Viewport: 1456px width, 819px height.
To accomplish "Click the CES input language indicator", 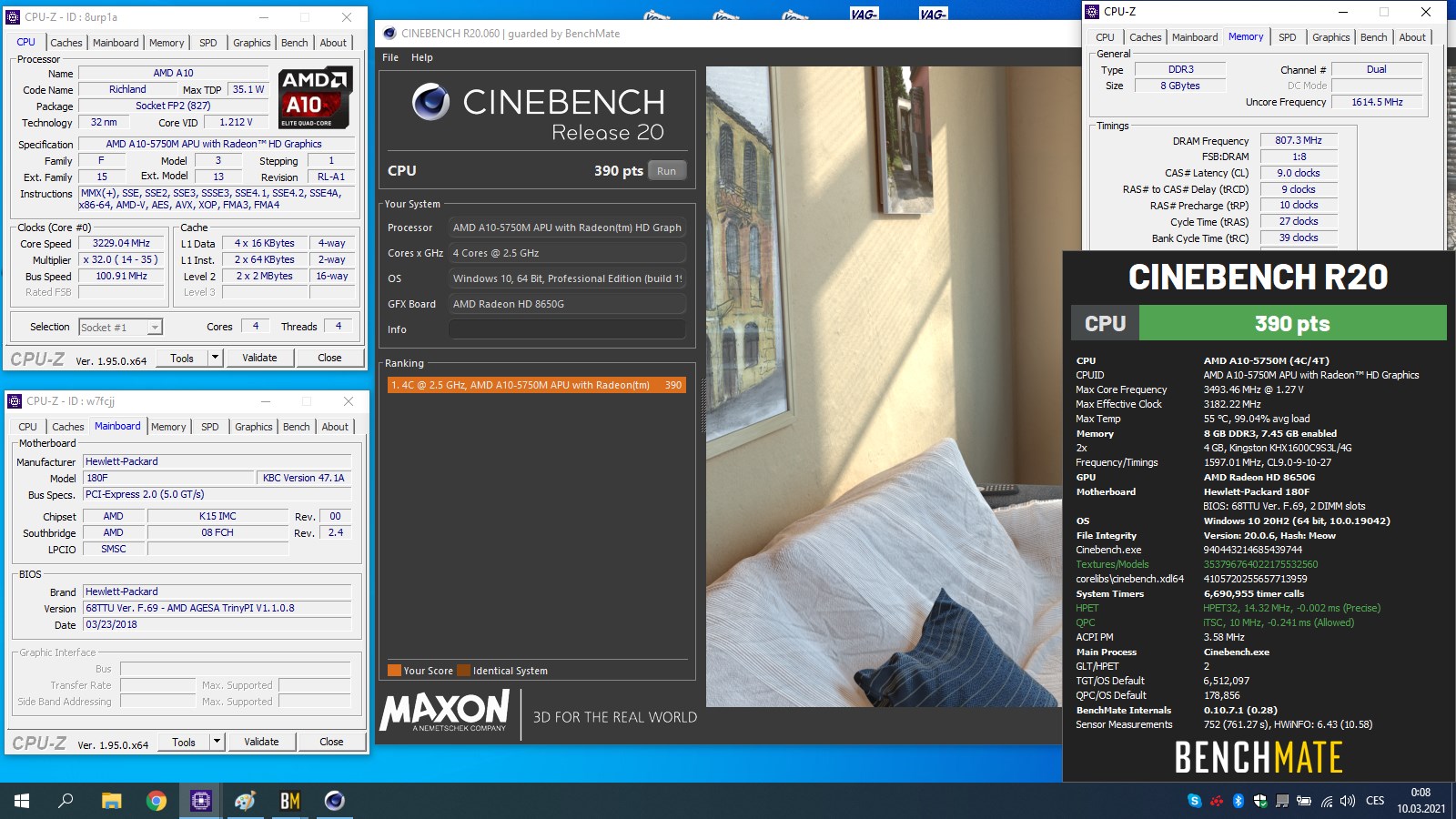I will 1375,801.
